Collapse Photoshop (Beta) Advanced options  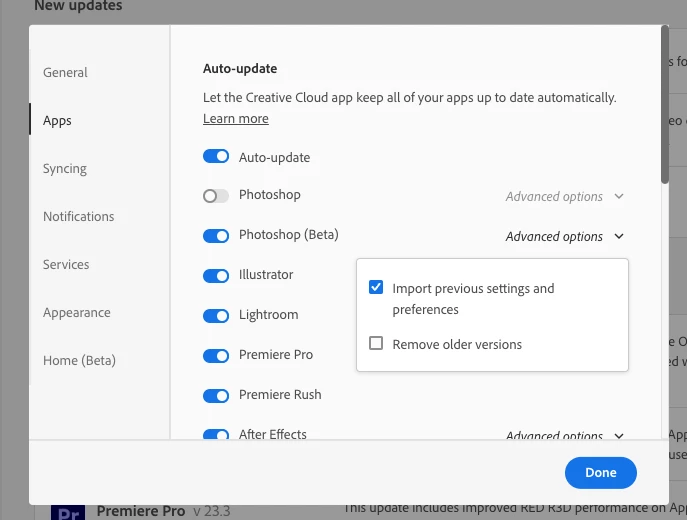[564, 237]
